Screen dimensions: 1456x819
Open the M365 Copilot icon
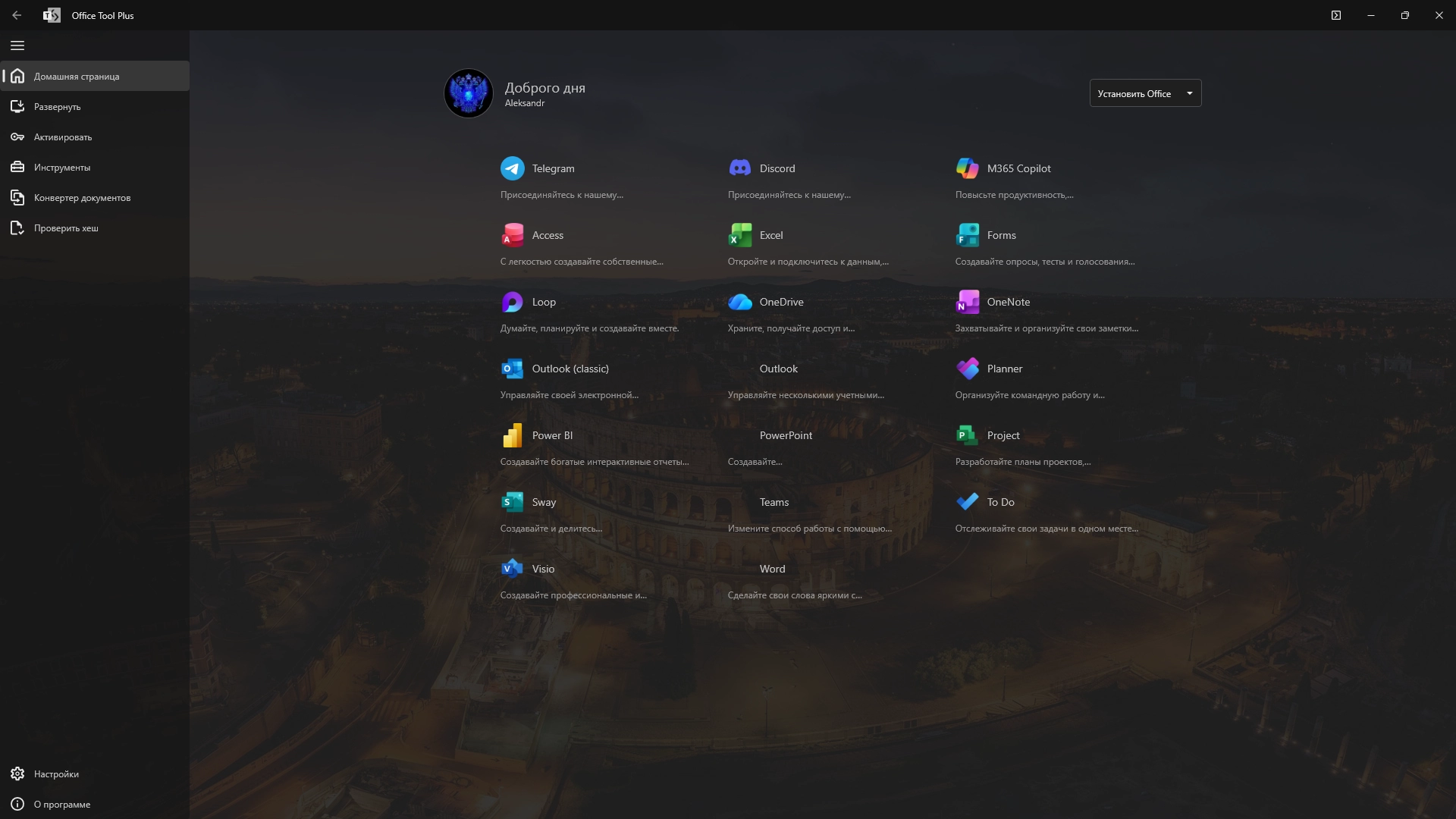pos(968,168)
